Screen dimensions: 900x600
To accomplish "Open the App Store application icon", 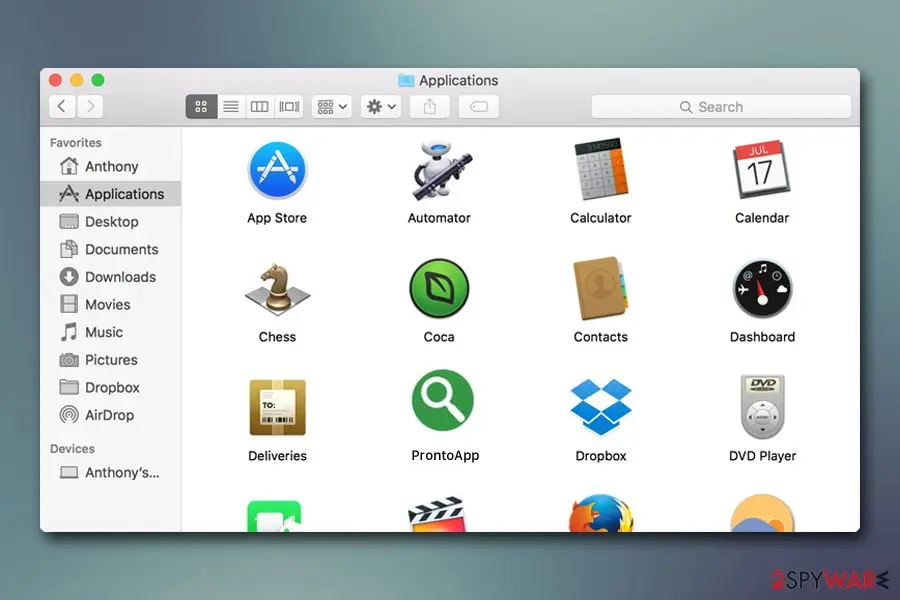I will (277, 171).
